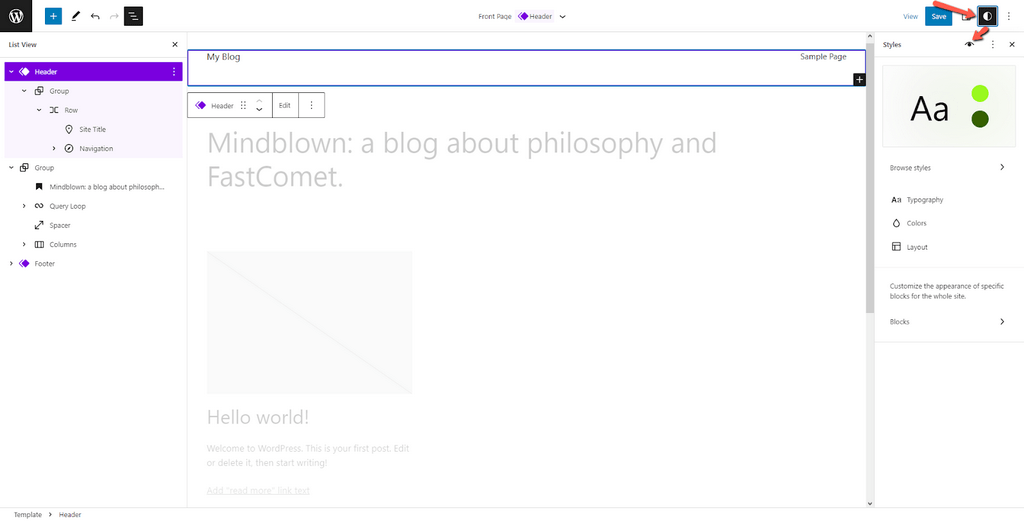The height and width of the screenshot is (521, 1024).
Task: Click the Save button
Action: tap(938, 16)
